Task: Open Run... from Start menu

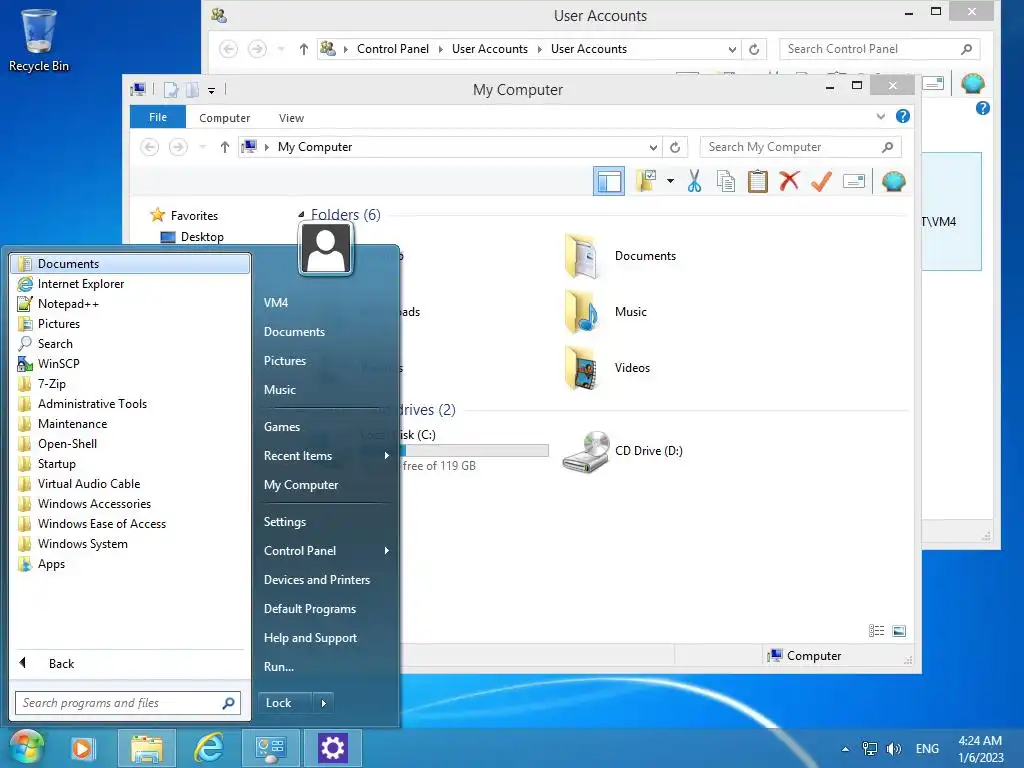Action: [279, 667]
